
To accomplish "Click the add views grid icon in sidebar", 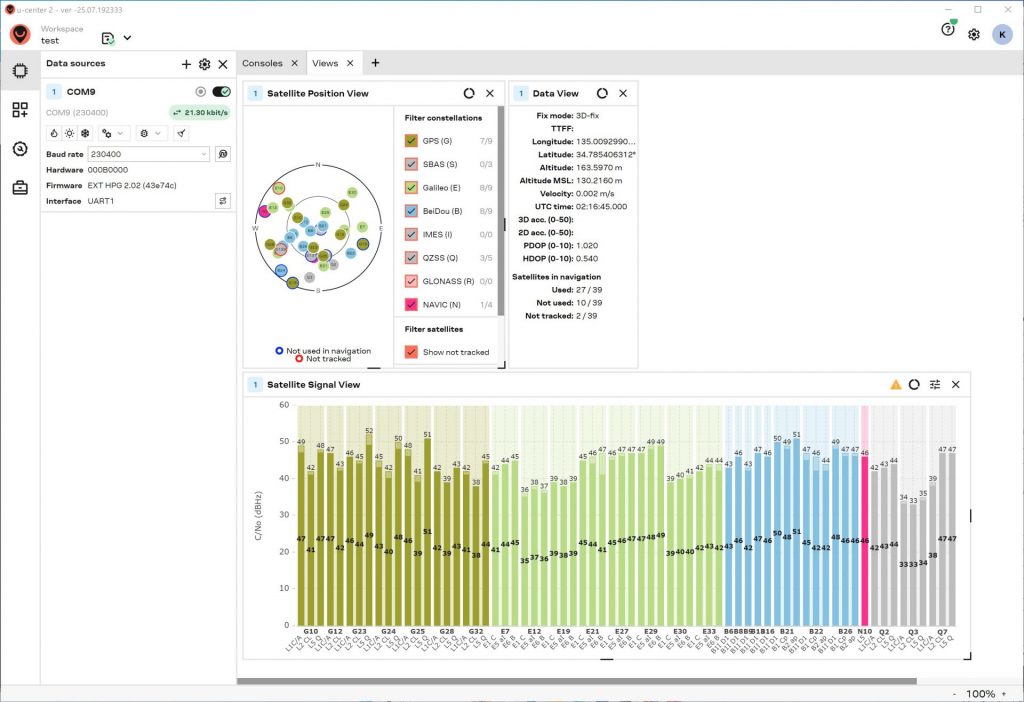I will point(20,110).
